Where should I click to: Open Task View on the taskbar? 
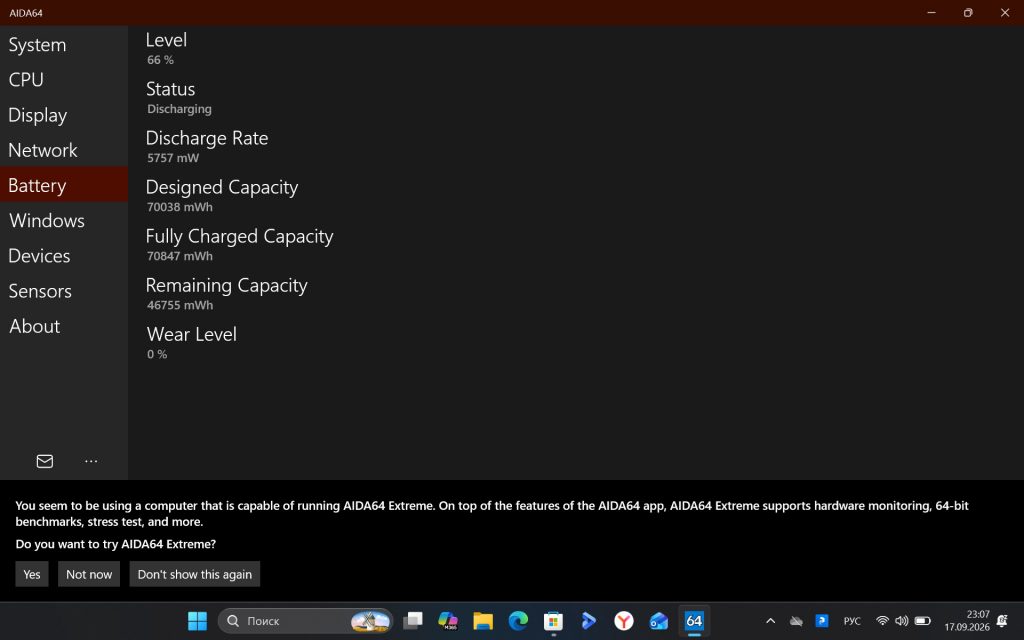[x=413, y=620]
